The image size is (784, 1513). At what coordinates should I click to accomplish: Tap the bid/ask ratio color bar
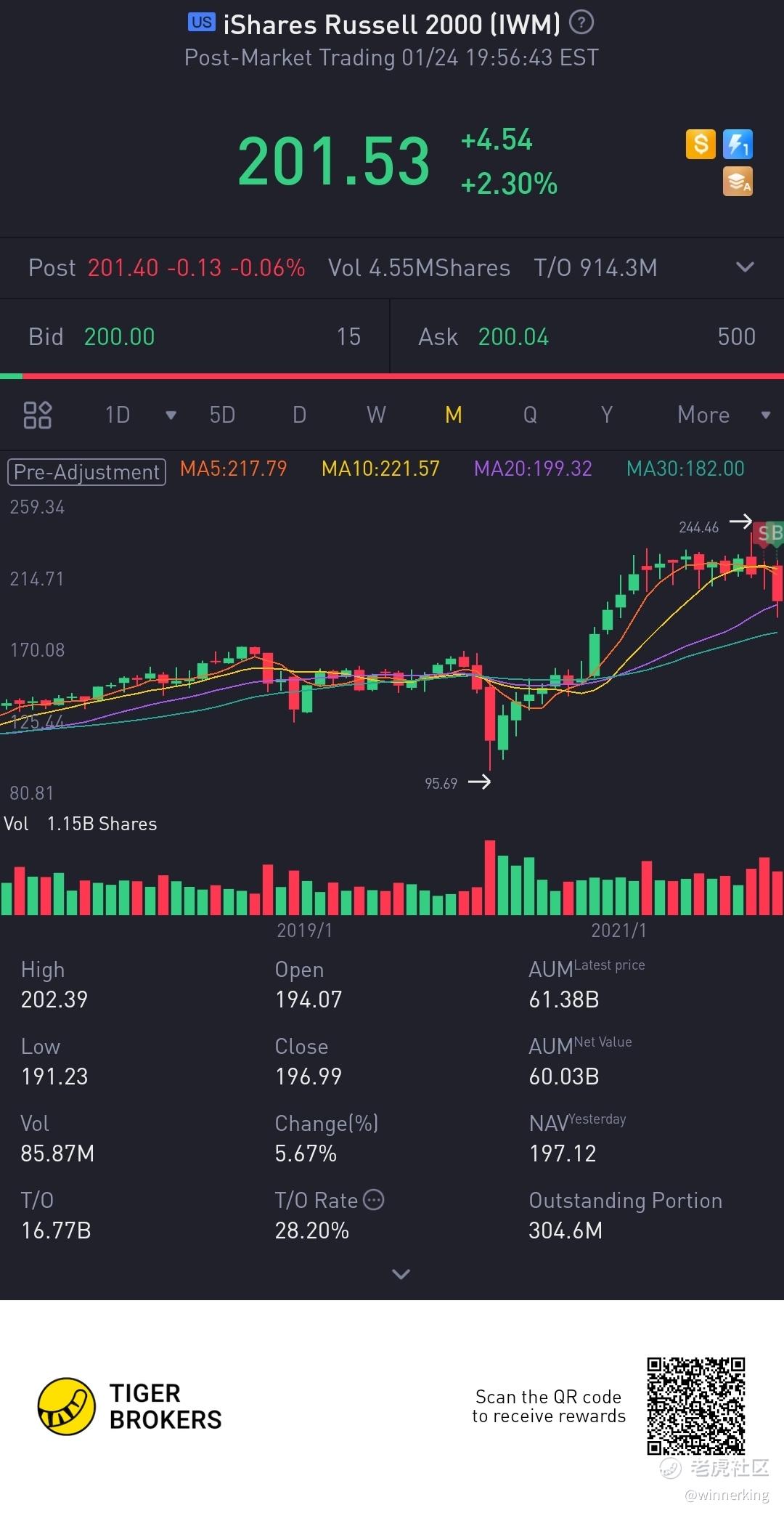pyautogui.click(x=392, y=376)
